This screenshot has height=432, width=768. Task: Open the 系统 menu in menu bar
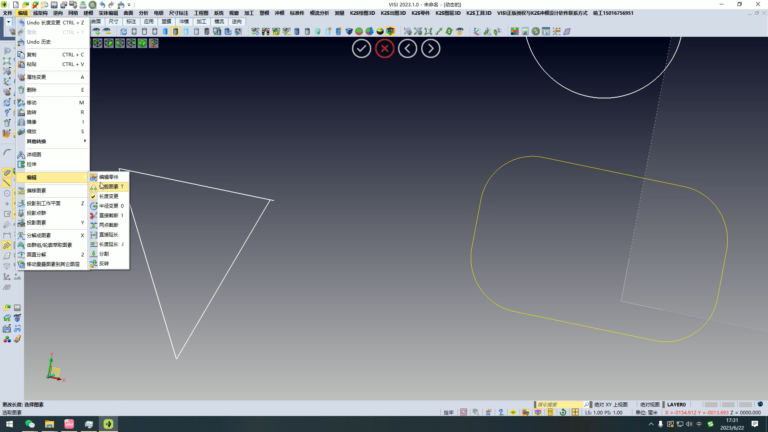(x=219, y=13)
